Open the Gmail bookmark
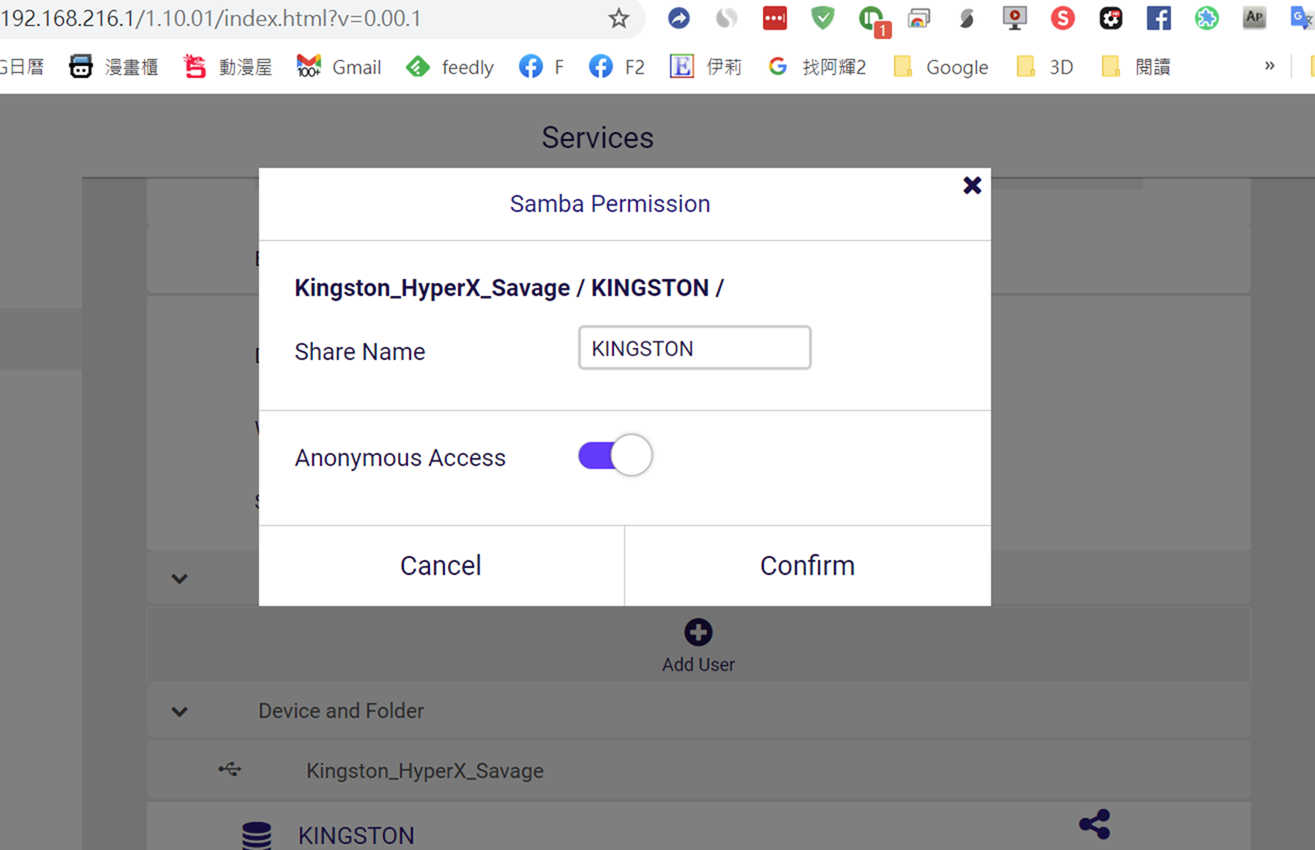The image size is (1315, 850). (x=339, y=67)
